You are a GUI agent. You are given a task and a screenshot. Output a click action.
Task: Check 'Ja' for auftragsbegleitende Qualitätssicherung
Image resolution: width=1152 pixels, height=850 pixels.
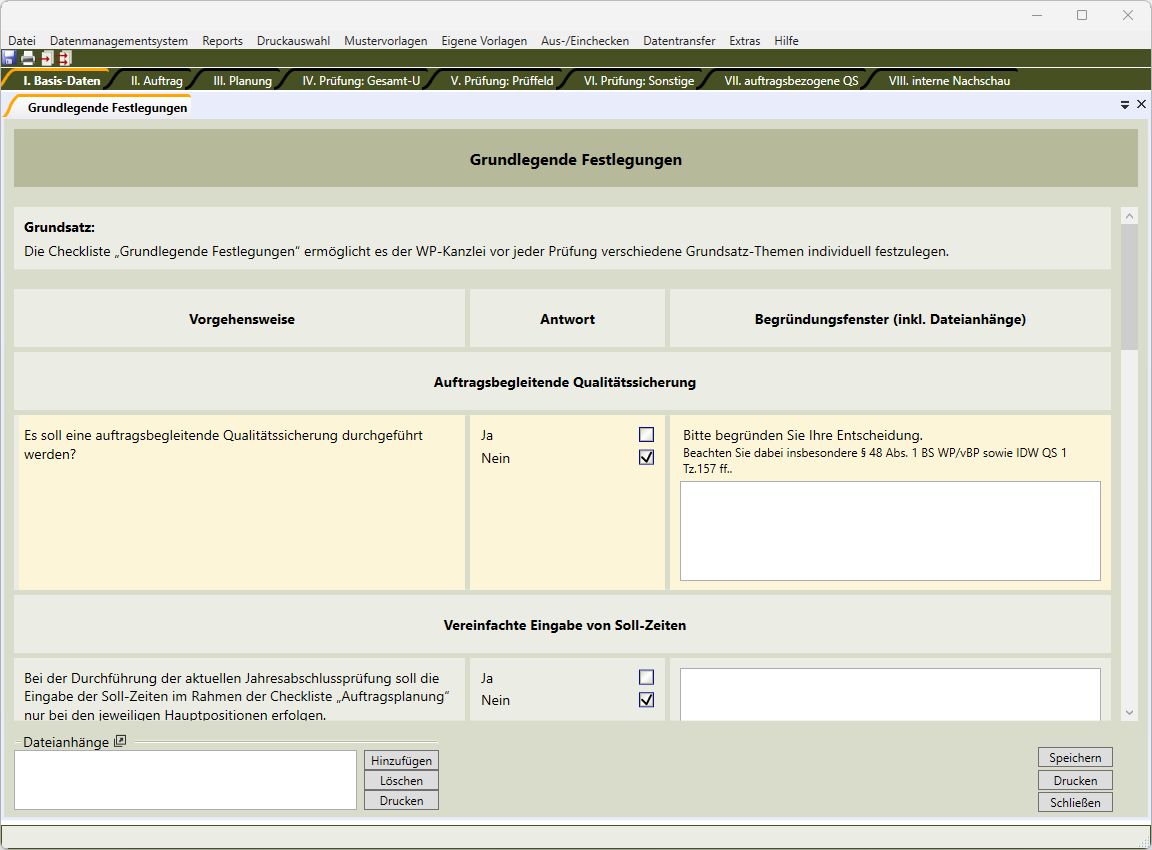pos(646,435)
